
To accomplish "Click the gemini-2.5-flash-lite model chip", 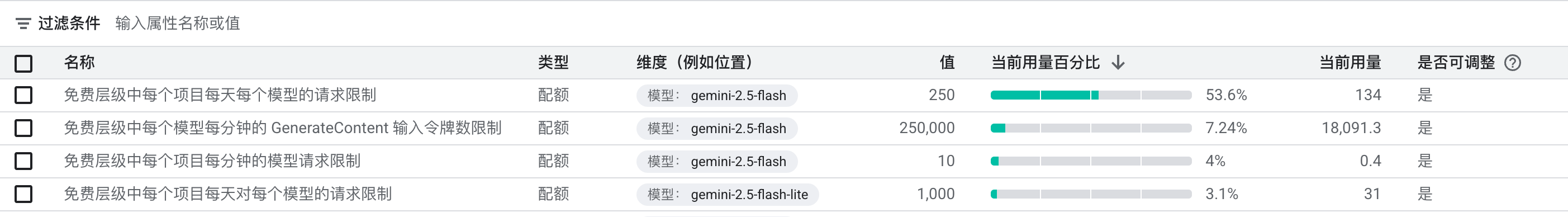I will [x=728, y=195].
